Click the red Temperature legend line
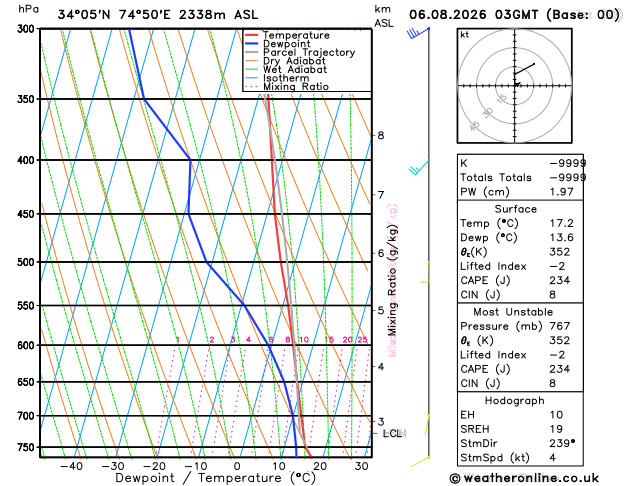This screenshot has height=486, width=629. click(x=252, y=35)
